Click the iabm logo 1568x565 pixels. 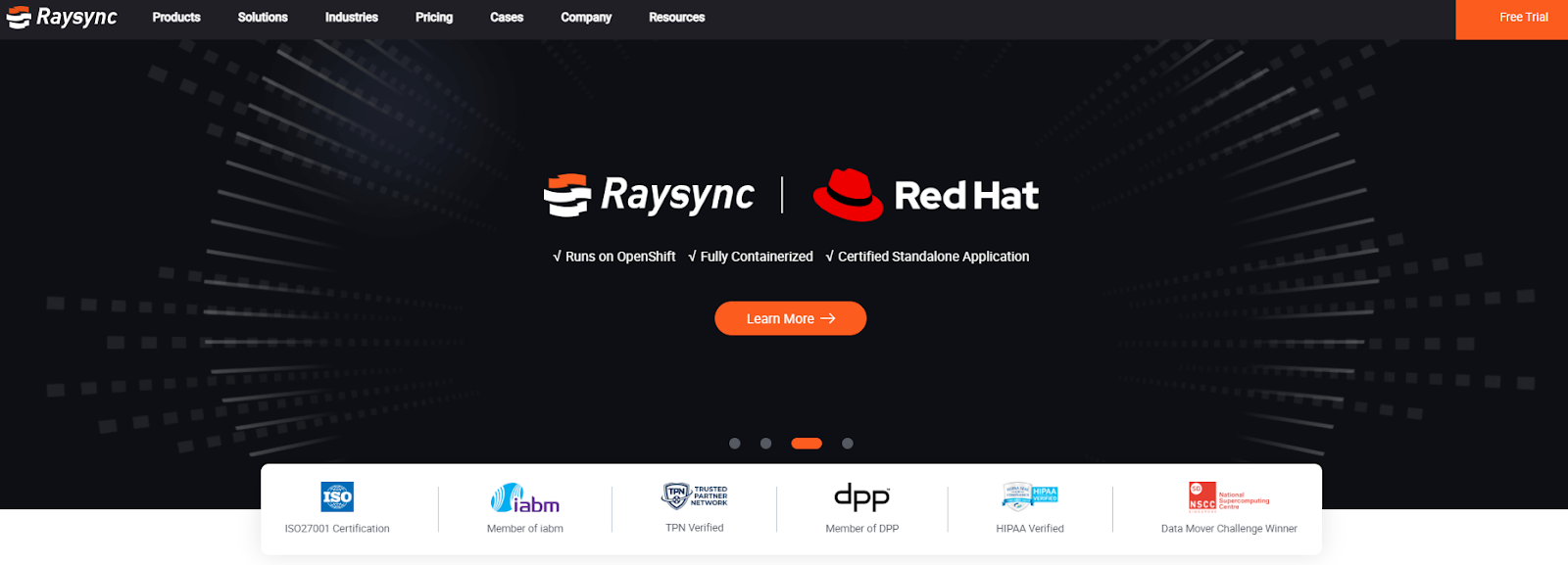[x=525, y=498]
